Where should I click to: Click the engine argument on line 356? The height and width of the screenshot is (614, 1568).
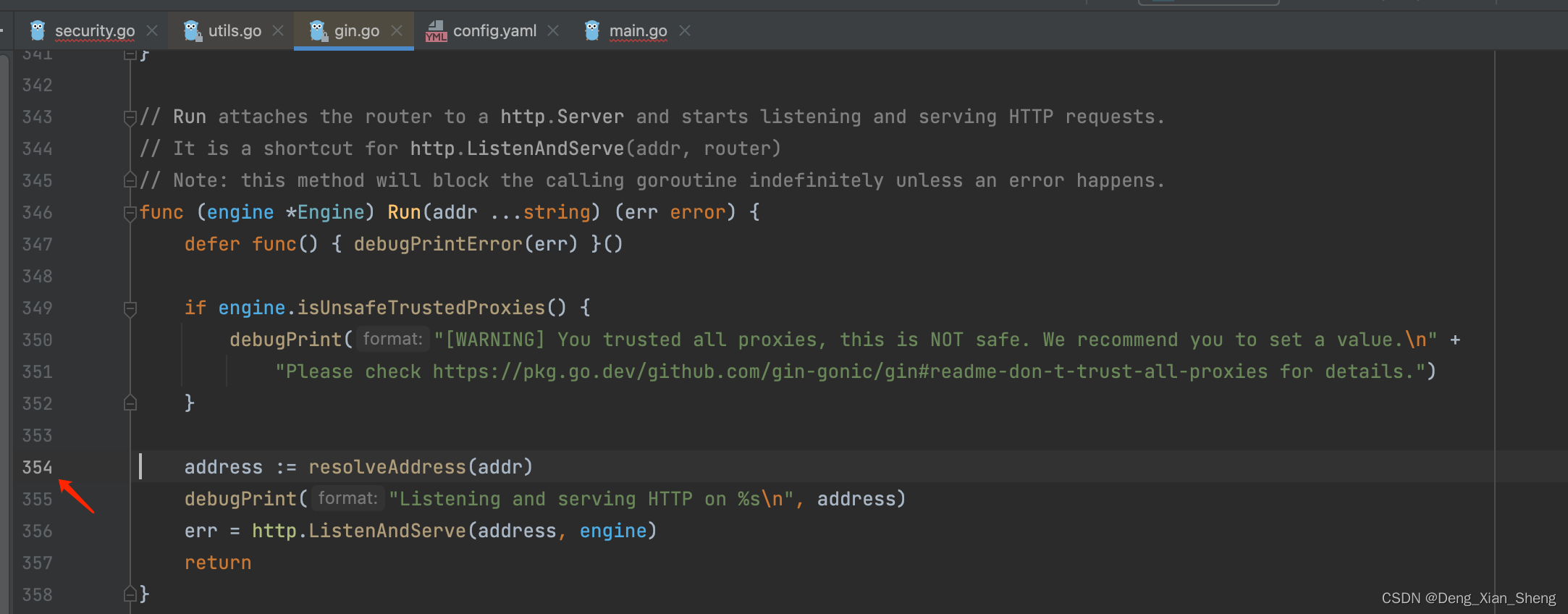click(x=613, y=531)
